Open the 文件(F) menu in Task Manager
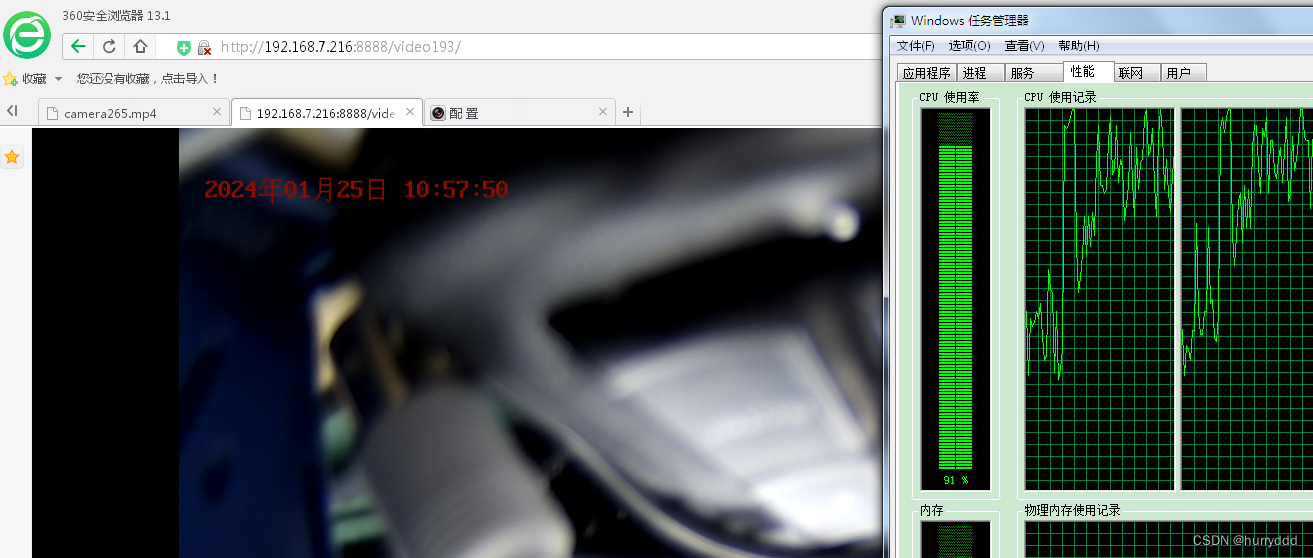This screenshot has height=558, width=1313. point(916,45)
